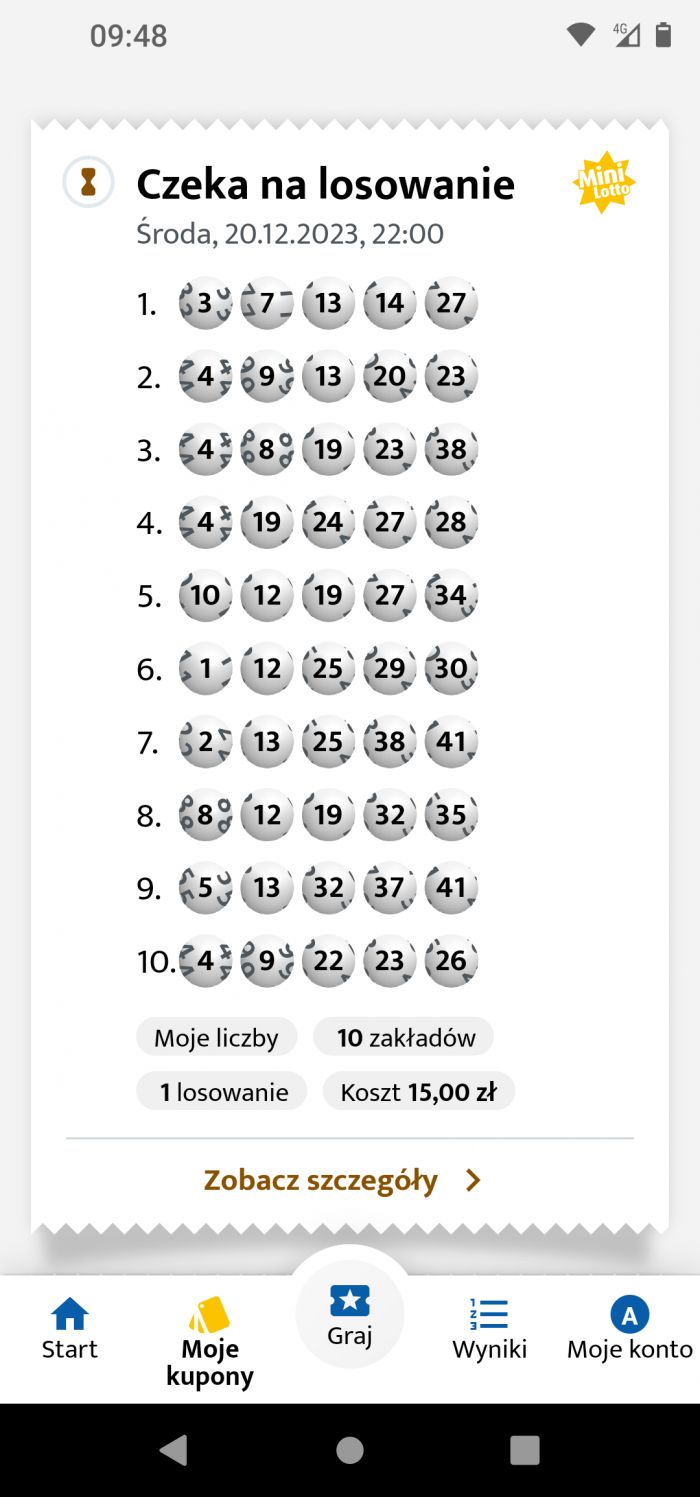Open Moje konto account icon
This screenshot has height=1497, width=700.
point(630,1315)
